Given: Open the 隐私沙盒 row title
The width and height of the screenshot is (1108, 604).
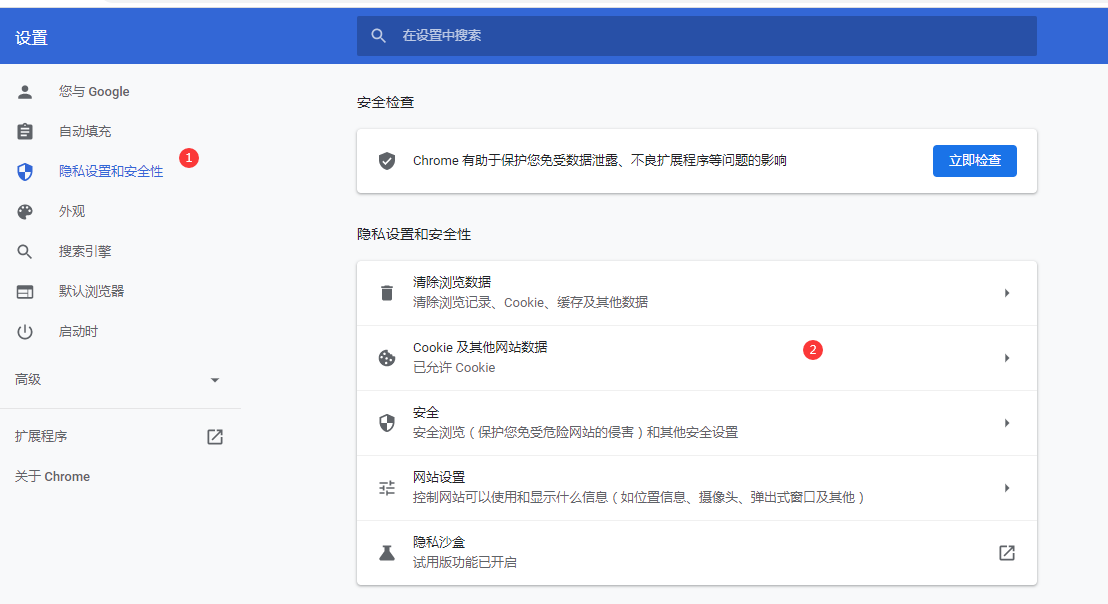Looking at the screenshot, I should (439, 543).
